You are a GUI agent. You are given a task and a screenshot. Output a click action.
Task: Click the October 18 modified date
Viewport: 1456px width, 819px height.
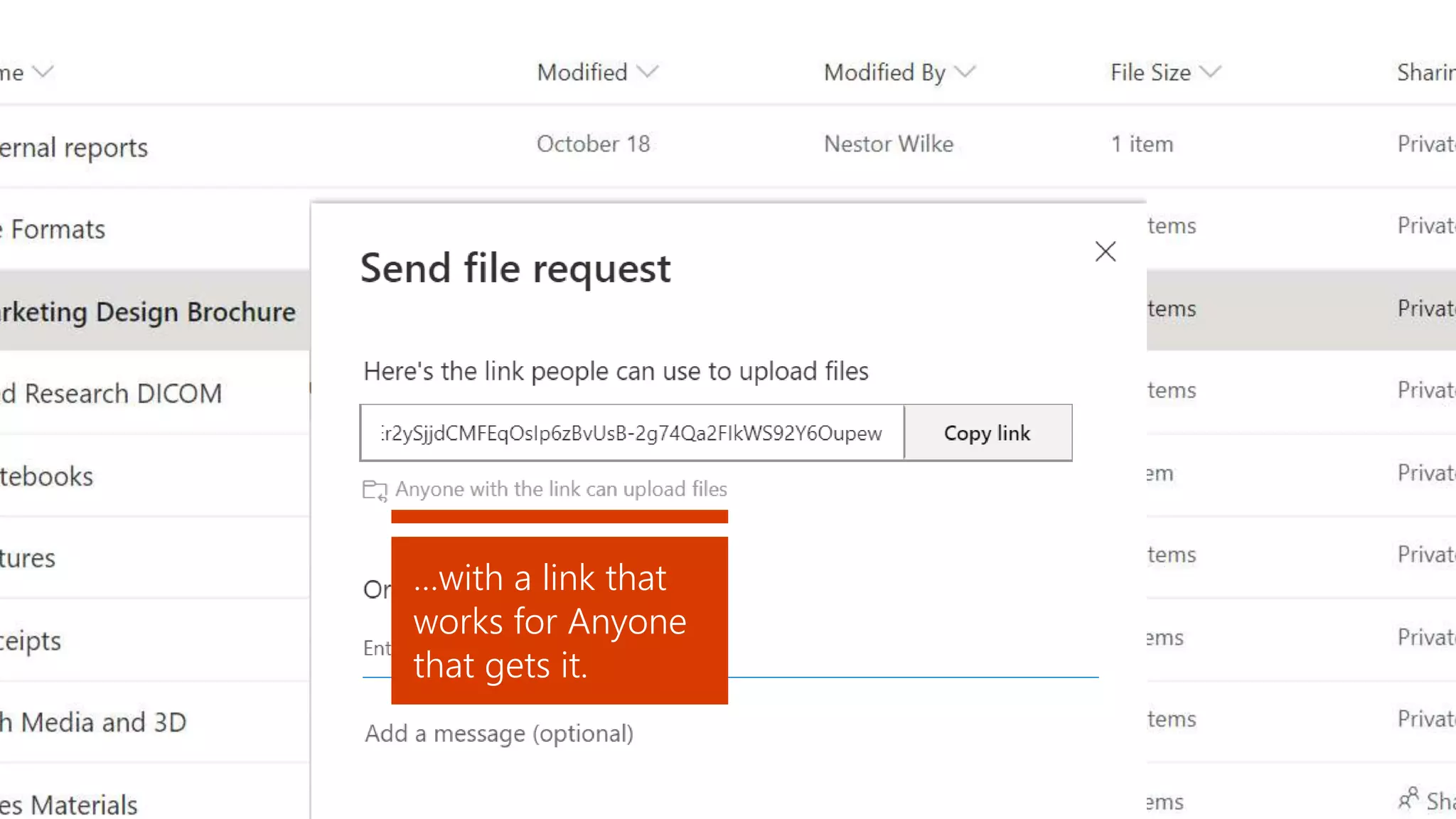[594, 144]
